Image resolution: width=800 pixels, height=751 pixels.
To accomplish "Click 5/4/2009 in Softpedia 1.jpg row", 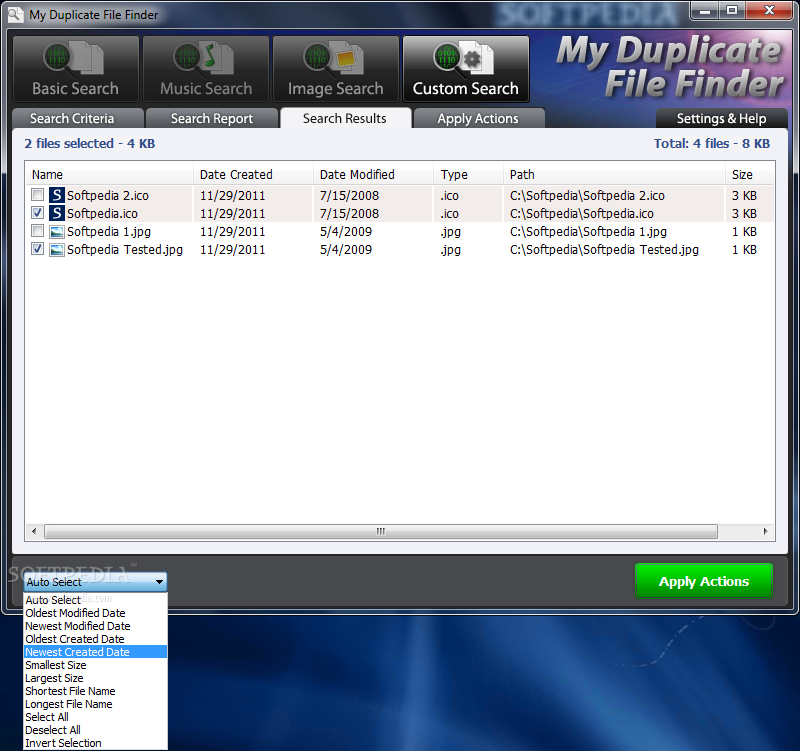I will click(x=346, y=232).
